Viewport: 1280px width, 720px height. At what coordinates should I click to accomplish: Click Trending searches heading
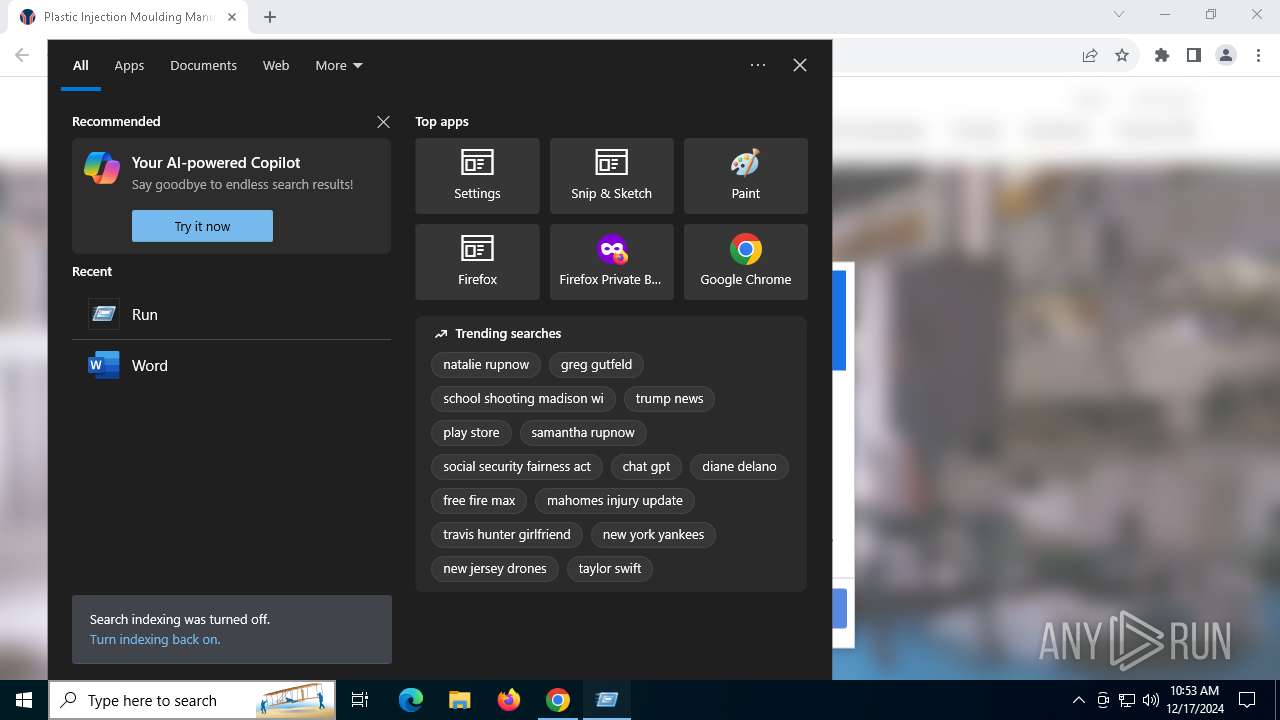click(x=508, y=334)
